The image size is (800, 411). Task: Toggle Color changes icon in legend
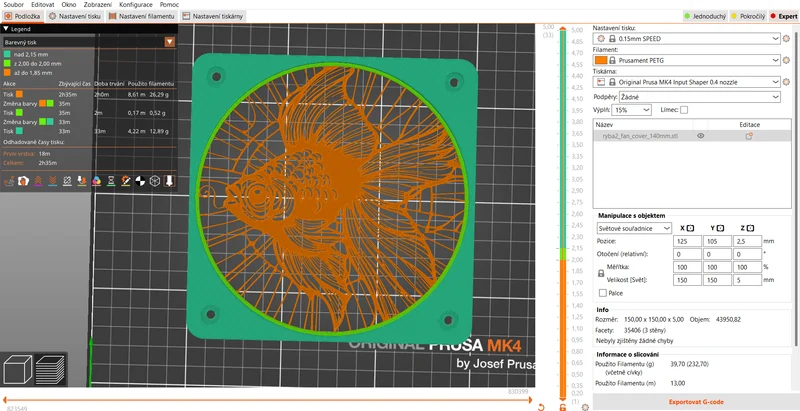[96, 181]
